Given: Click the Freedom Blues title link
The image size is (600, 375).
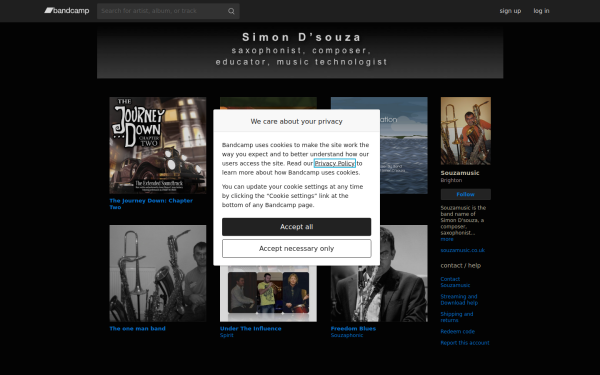Looking at the screenshot, I should pos(353,328).
